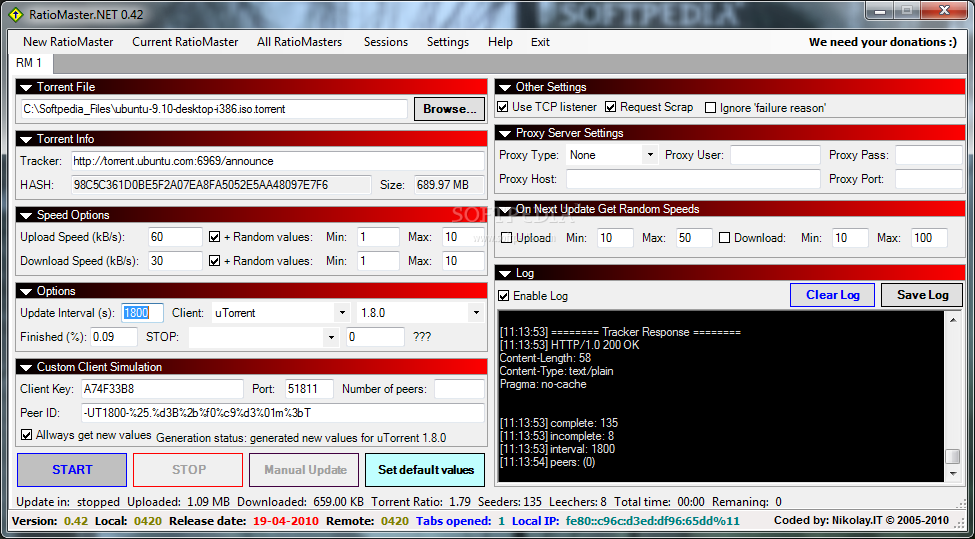Click the Update Interval field showing 1800
Screen dimensions: 975x539
[x=142, y=313]
